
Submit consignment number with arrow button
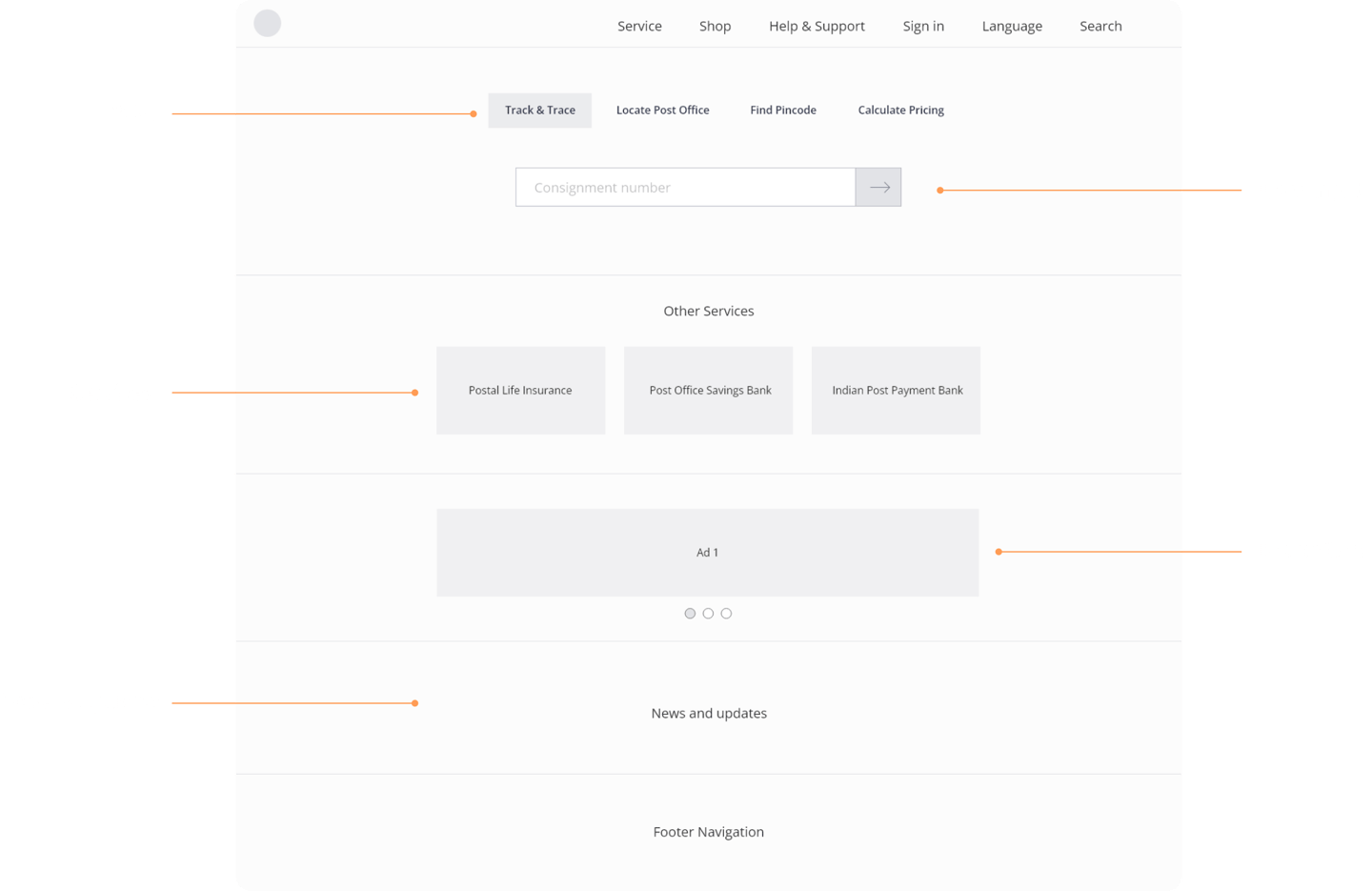pyautogui.click(x=878, y=187)
